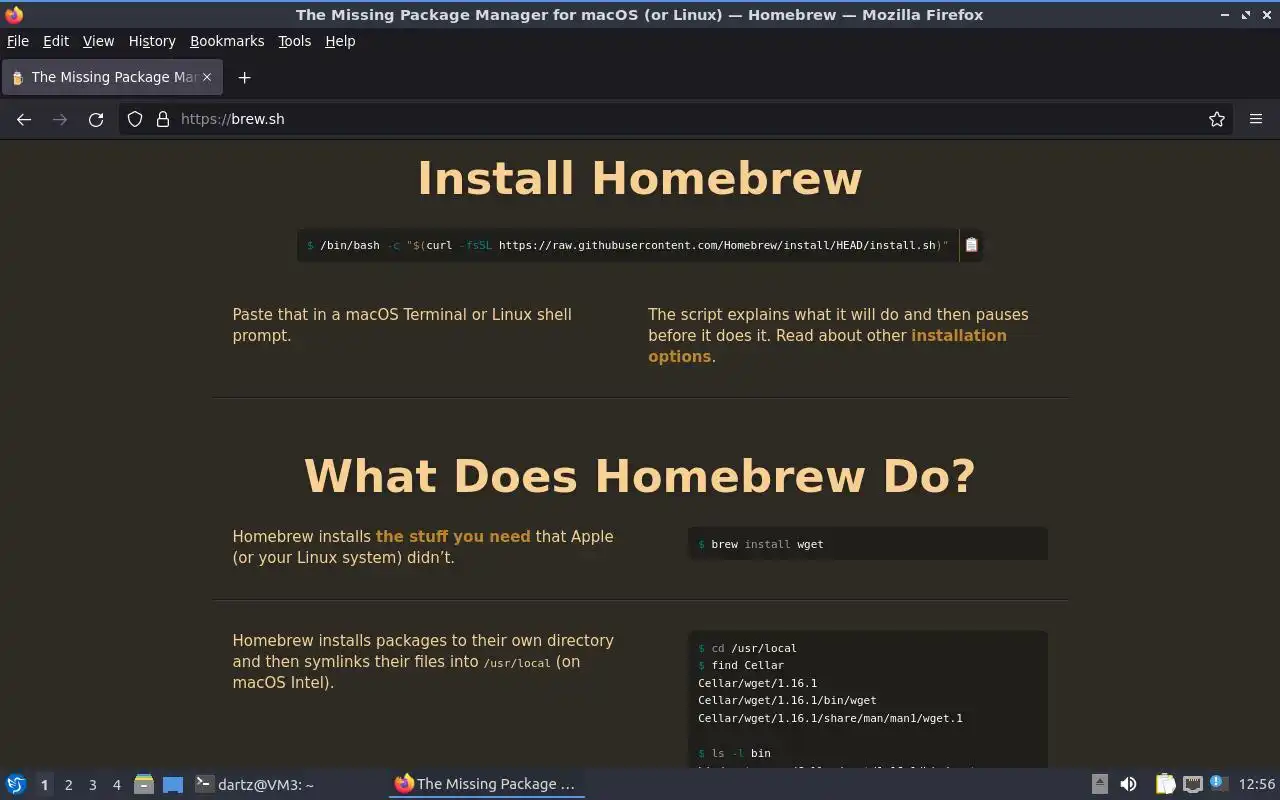Select Firefox taskbar window entry
Image resolution: width=1280 pixels, height=800 pixels.
486,784
